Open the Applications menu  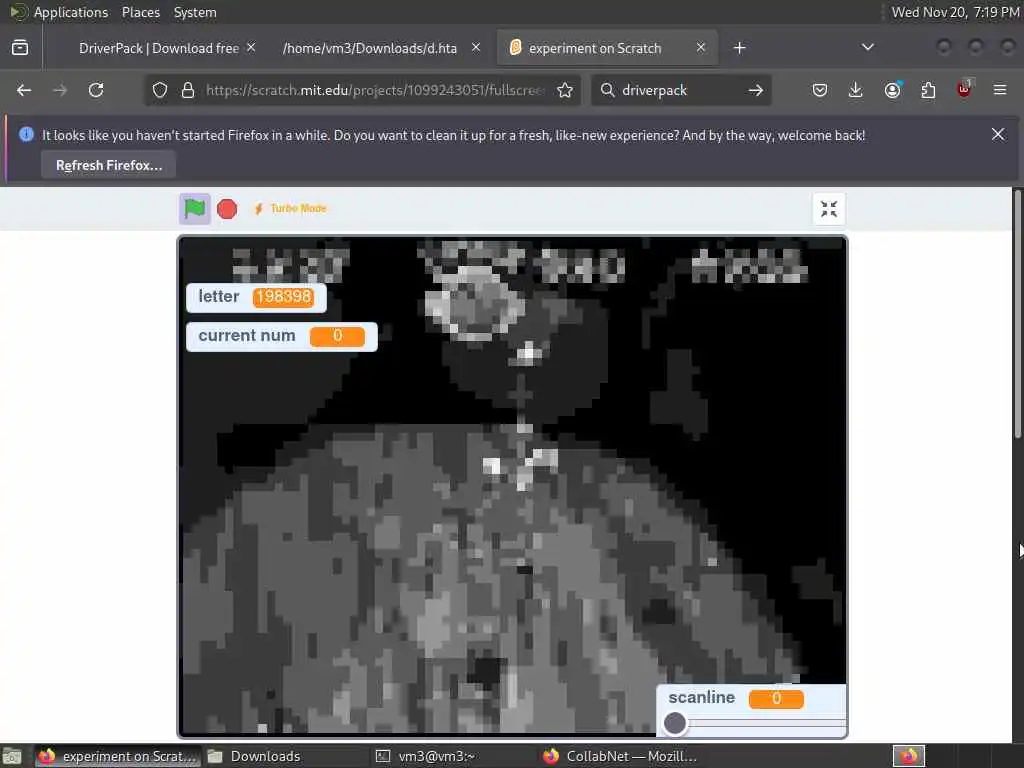coord(71,12)
